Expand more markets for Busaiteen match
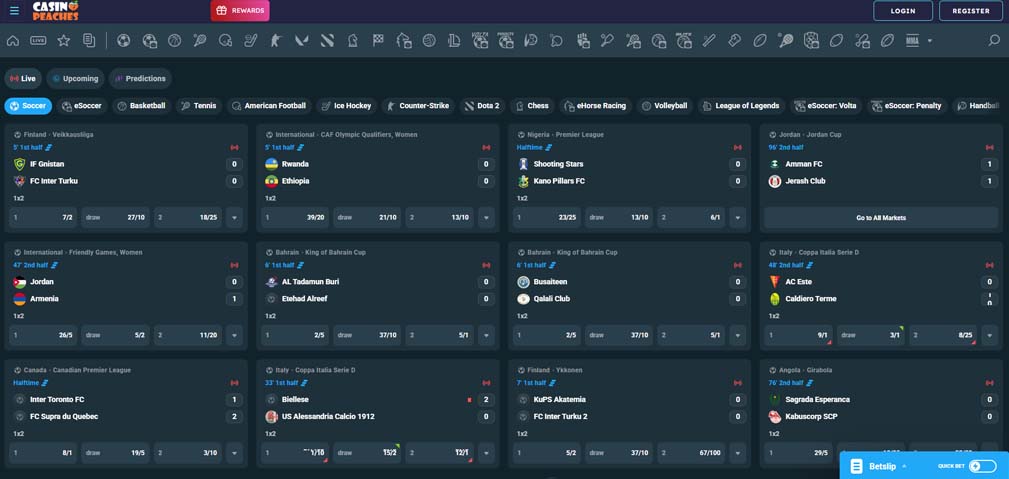 point(737,335)
